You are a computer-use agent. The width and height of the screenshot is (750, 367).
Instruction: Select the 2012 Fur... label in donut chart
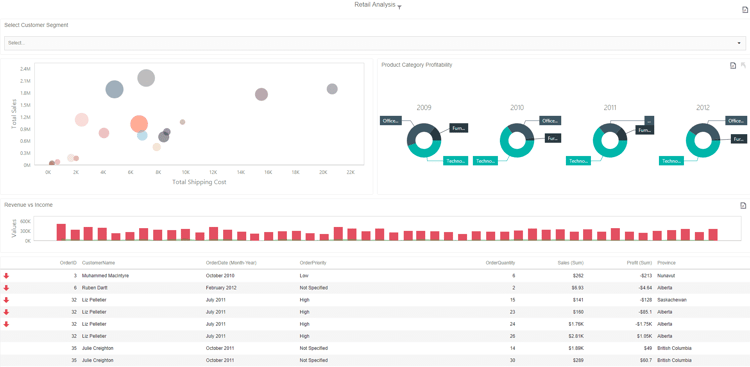coord(739,138)
